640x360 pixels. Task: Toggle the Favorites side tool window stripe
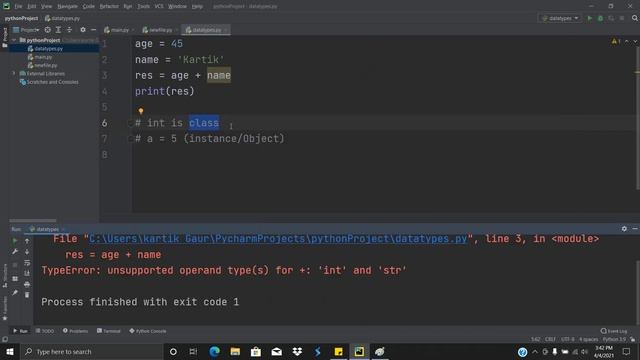click(x=4, y=309)
